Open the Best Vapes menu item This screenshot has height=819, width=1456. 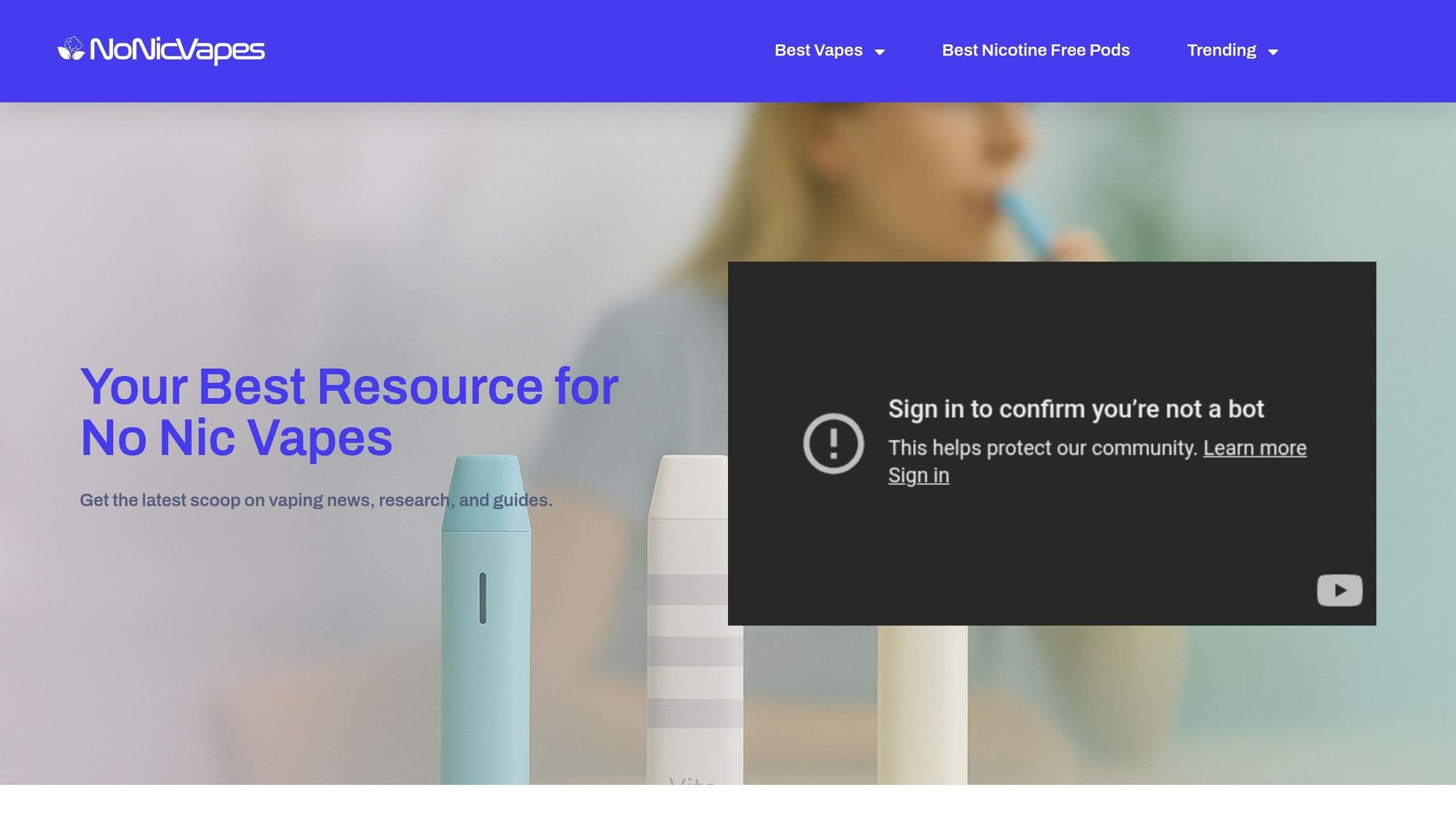818,50
